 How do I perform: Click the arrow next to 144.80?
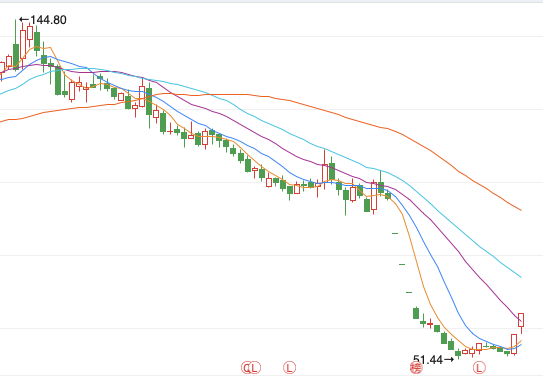25,19
